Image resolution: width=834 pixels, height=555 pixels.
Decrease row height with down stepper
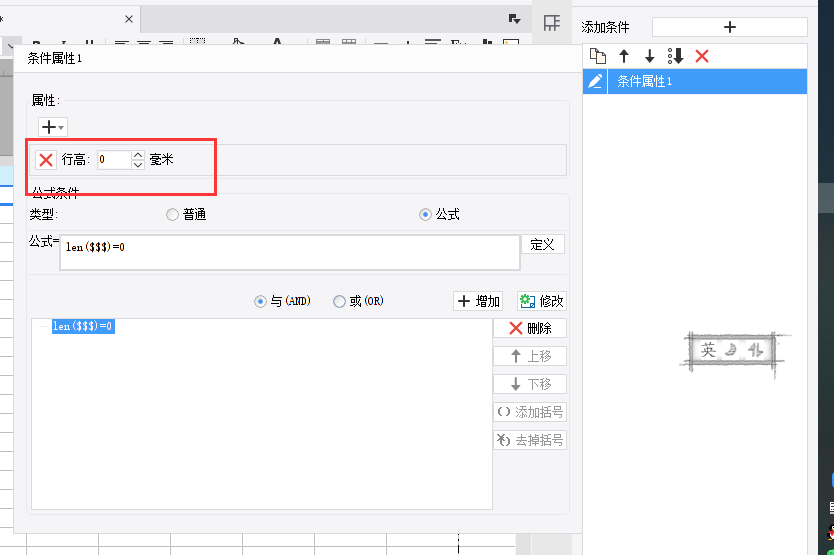click(138, 164)
